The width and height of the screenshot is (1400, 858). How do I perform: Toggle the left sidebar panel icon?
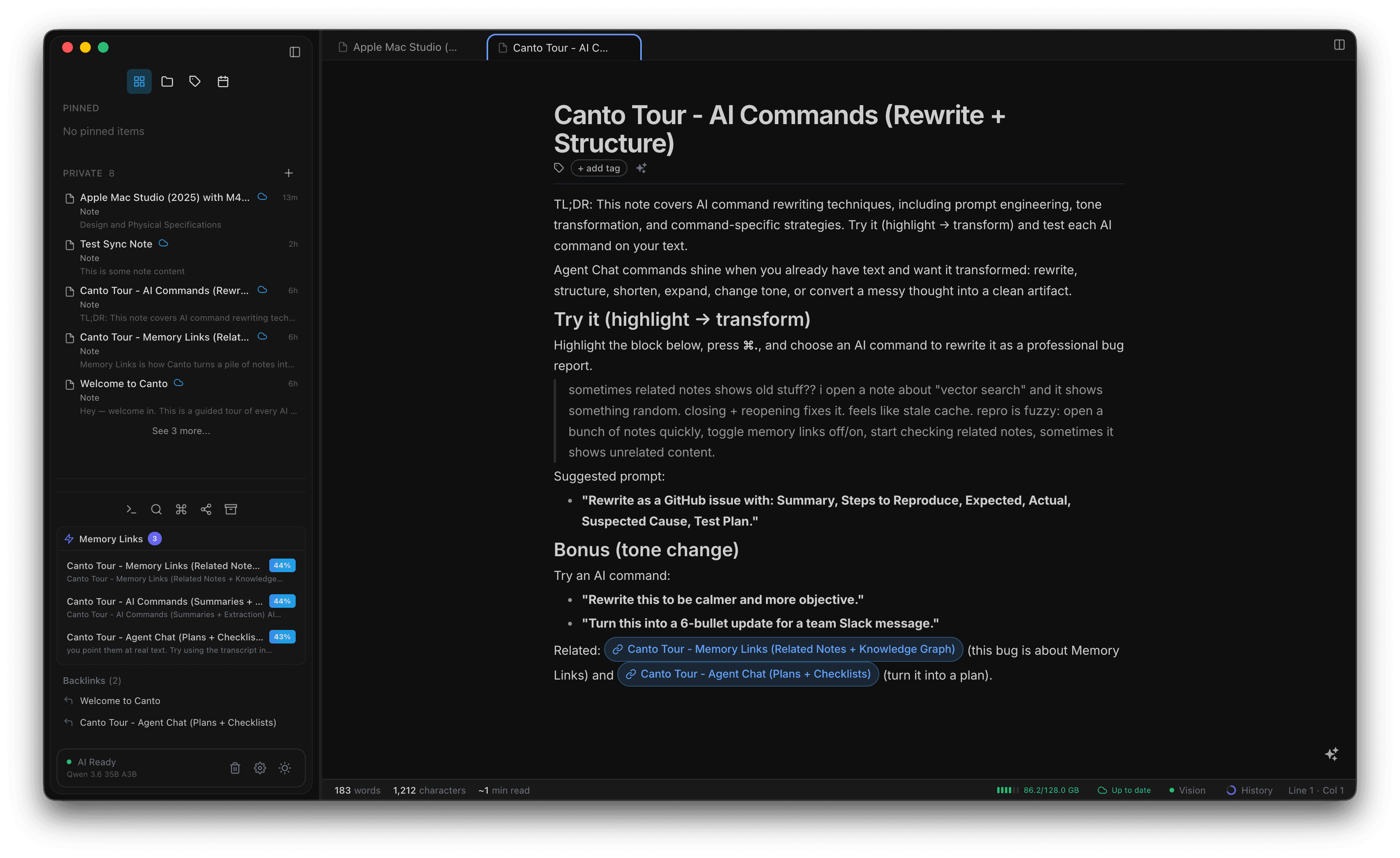[x=294, y=52]
